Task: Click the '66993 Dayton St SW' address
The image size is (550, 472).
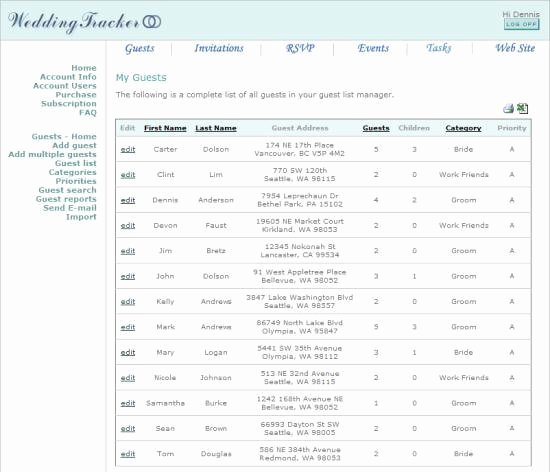Action: click(300, 424)
